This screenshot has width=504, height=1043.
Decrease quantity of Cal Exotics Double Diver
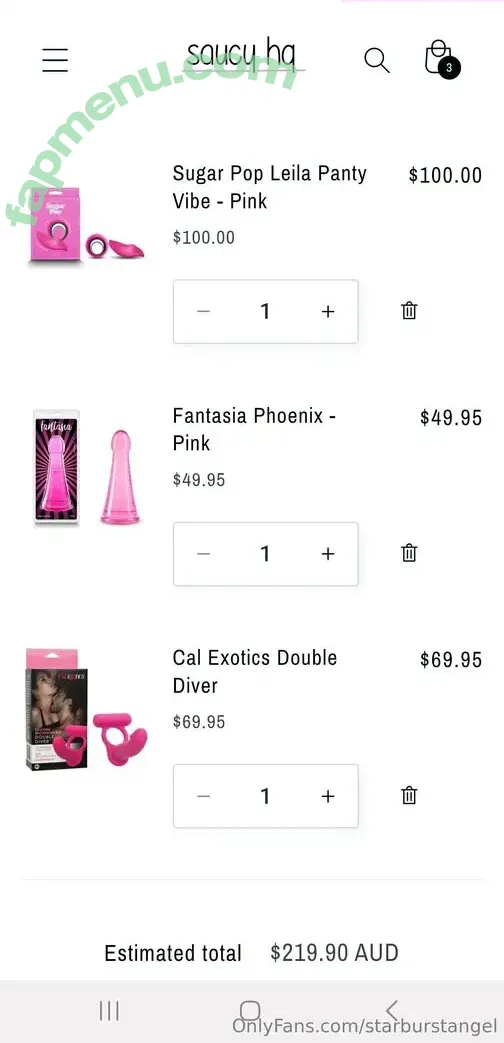(203, 796)
